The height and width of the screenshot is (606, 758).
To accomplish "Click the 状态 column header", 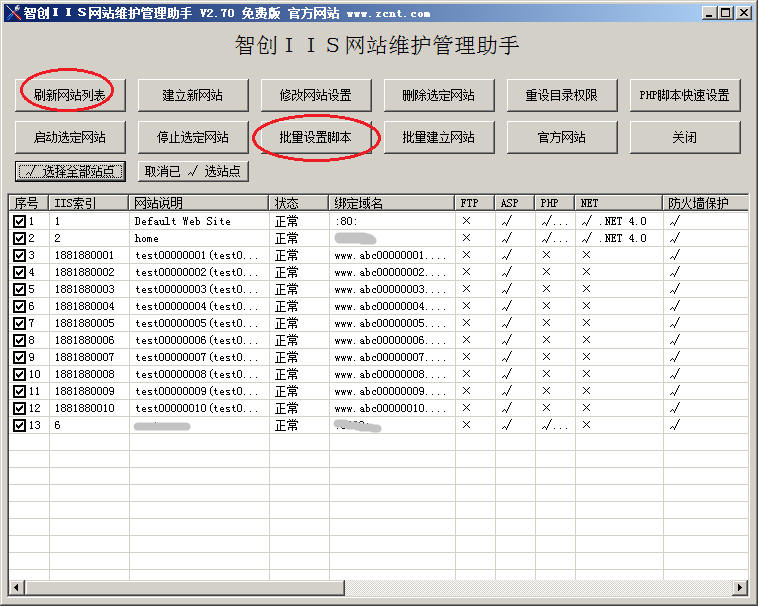I will tap(299, 203).
